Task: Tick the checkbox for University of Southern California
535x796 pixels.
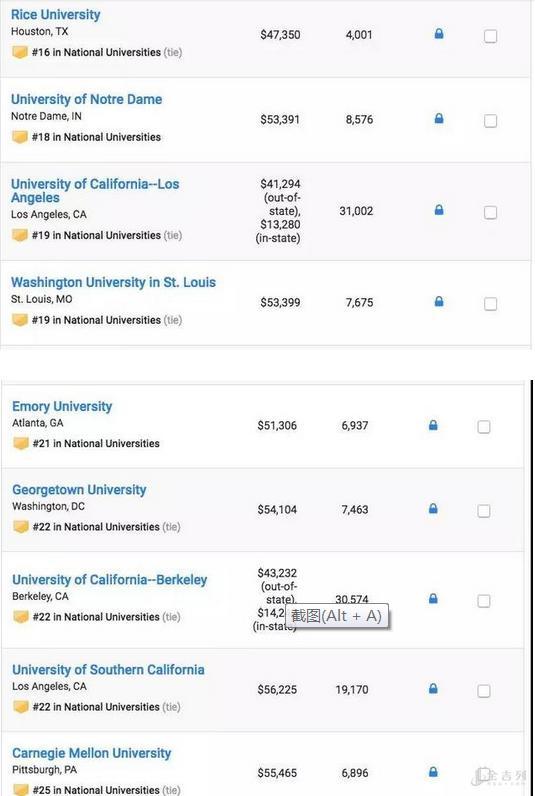Action: click(484, 691)
